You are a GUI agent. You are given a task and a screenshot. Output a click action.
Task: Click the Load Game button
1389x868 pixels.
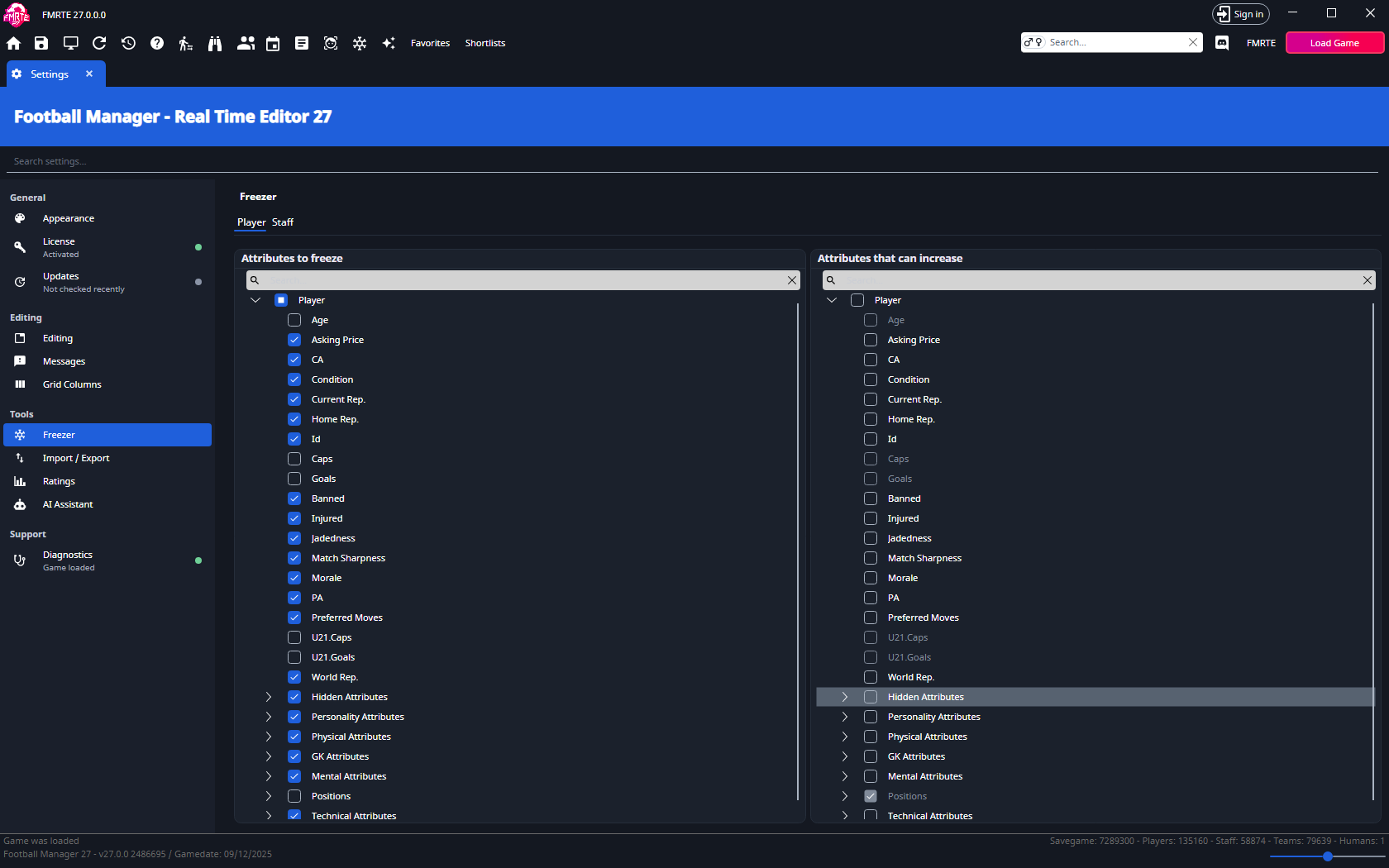tap(1334, 43)
